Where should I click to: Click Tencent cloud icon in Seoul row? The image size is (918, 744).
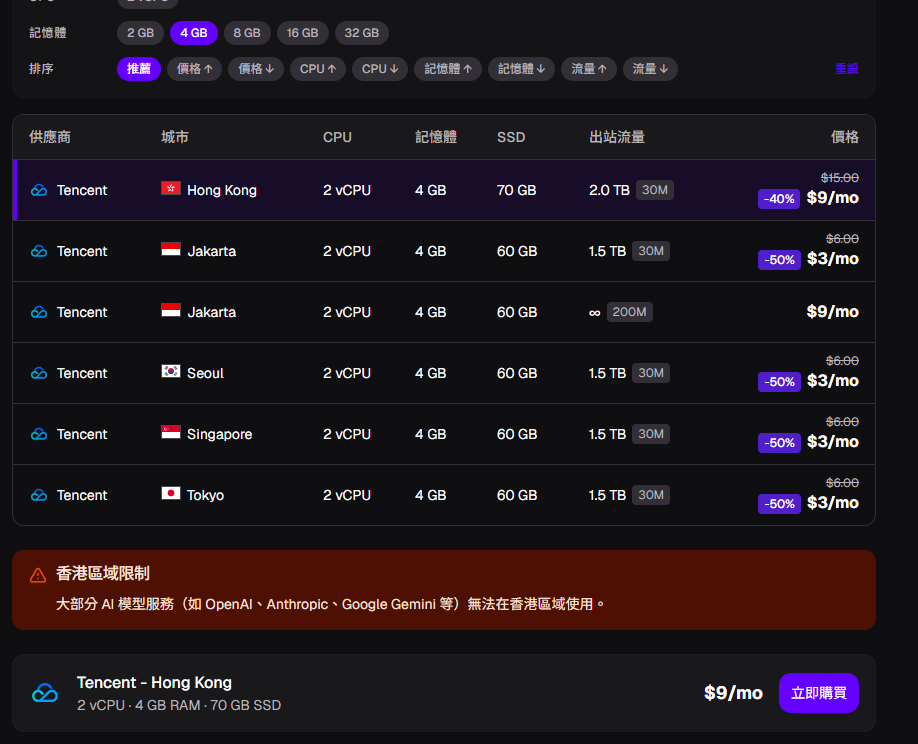click(39, 373)
